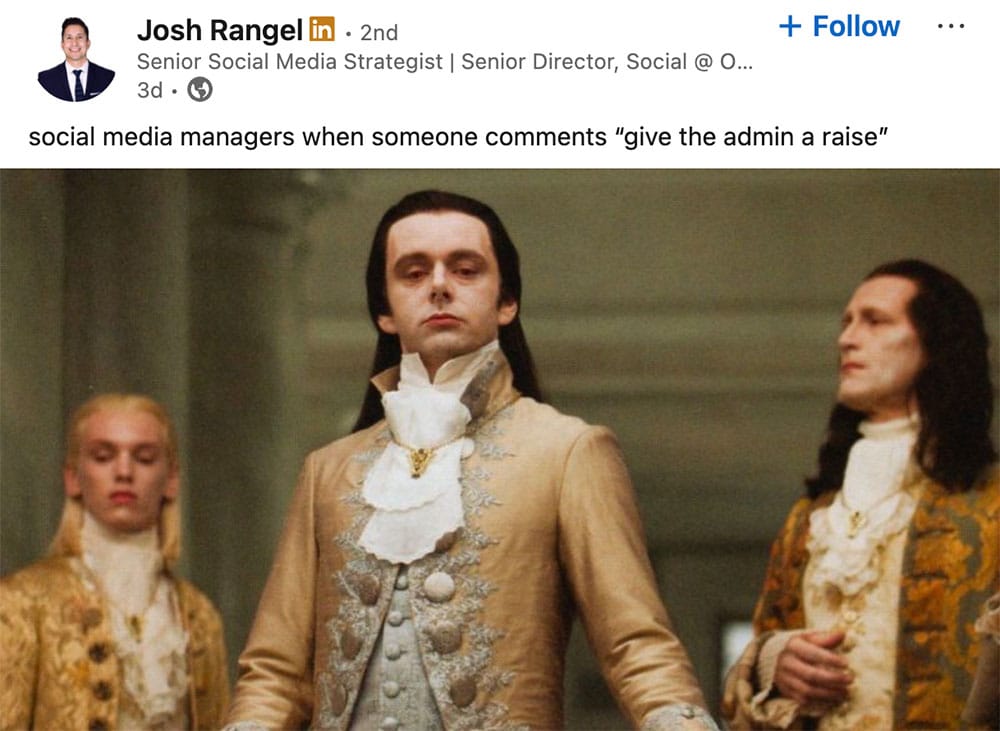Click the gold LinkedIn Premium badge
This screenshot has height=731, width=1000.
click(322, 29)
